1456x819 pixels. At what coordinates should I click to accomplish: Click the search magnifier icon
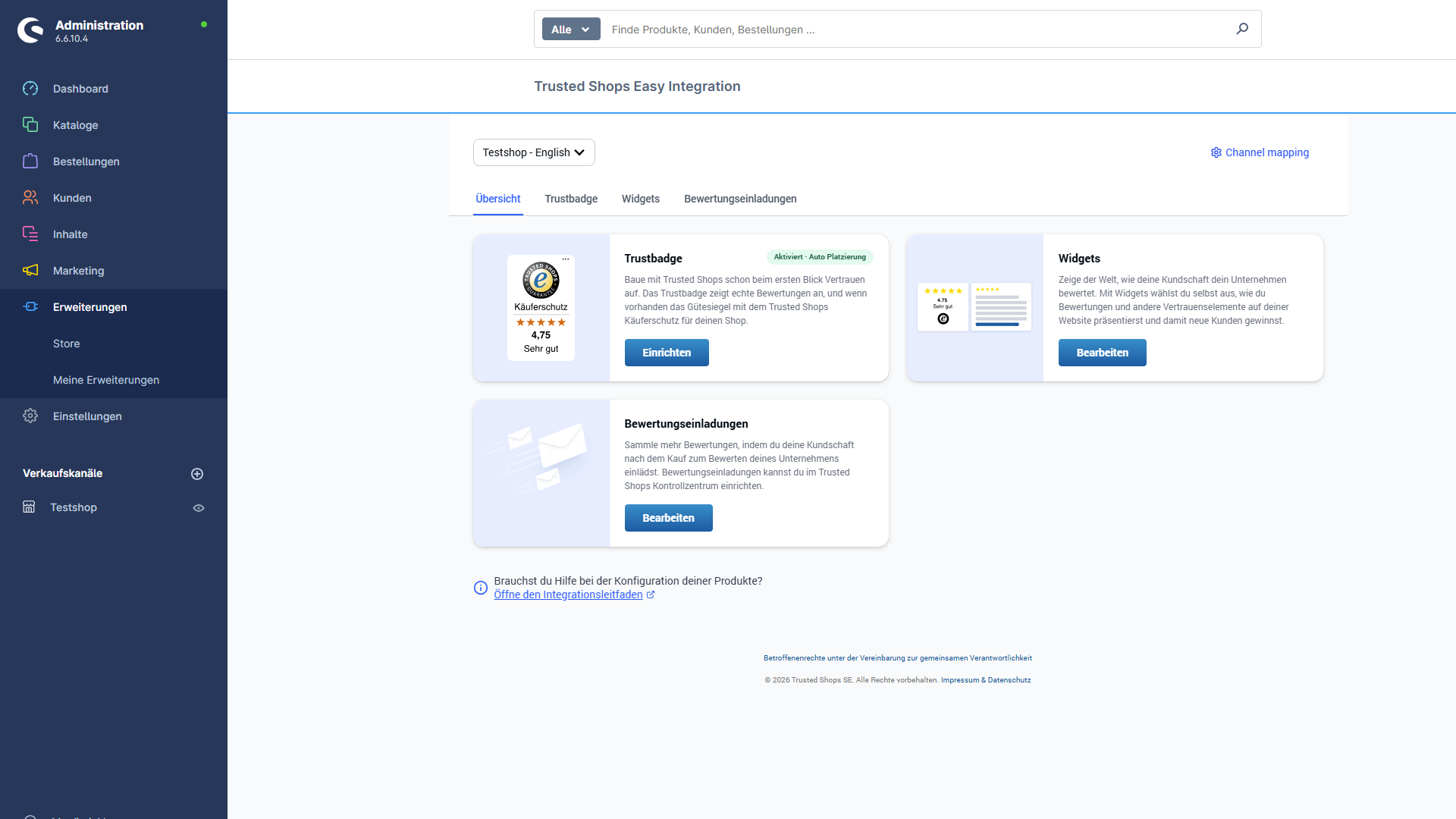(x=1241, y=29)
